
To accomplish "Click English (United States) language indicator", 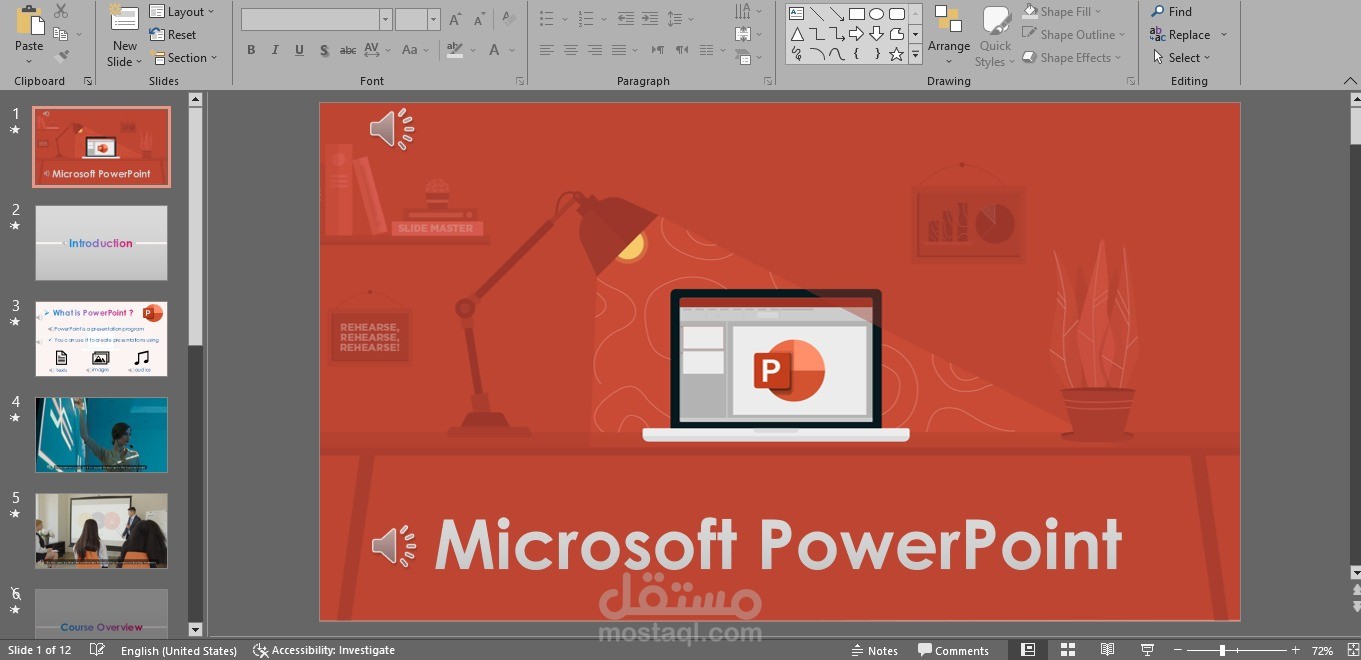I will (179, 650).
